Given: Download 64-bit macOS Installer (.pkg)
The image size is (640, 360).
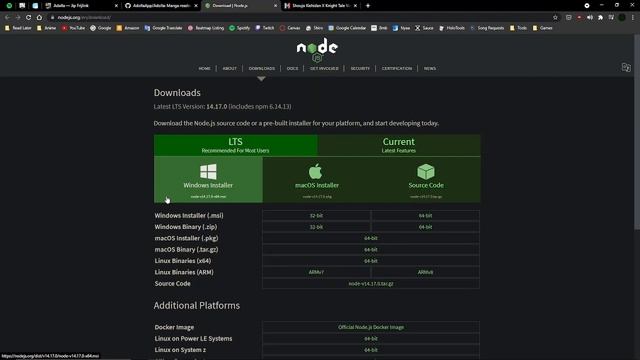Looking at the screenshot, I should click(371, 238).
